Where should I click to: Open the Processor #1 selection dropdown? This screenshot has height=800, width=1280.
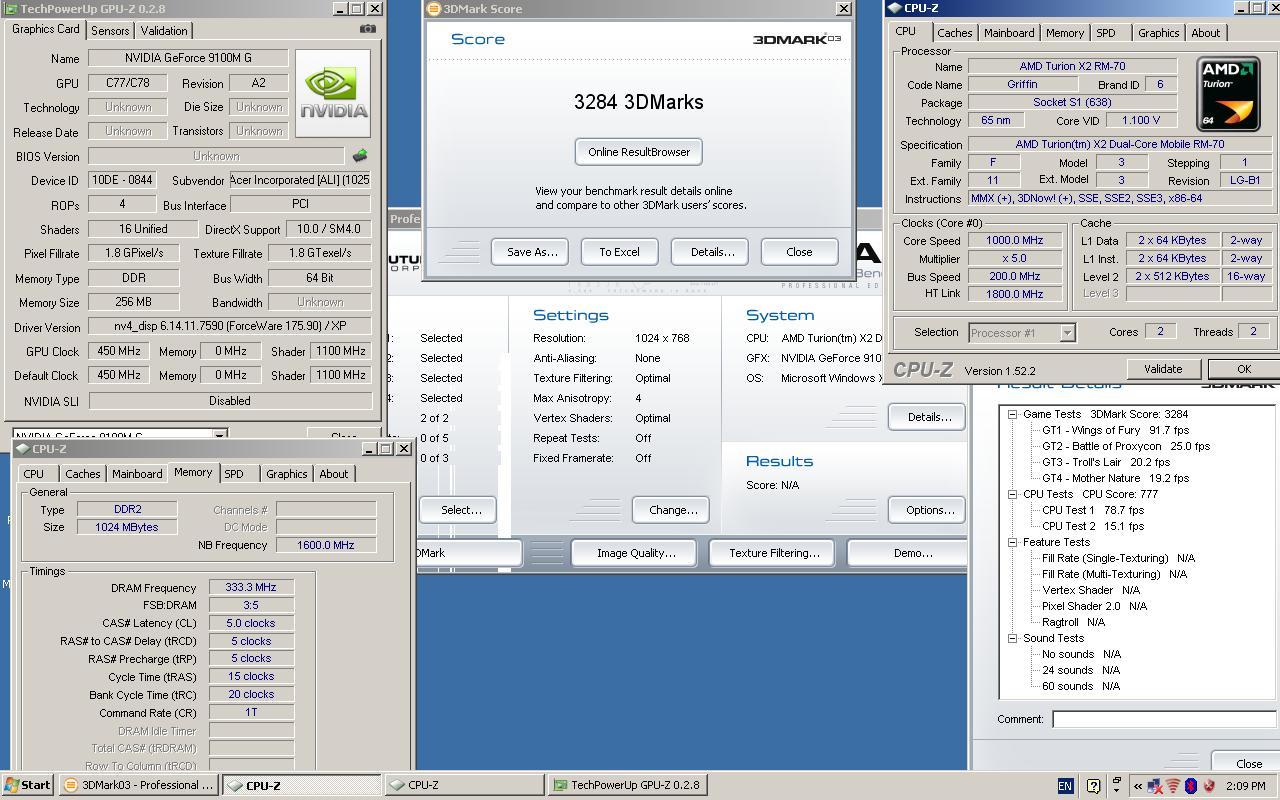pos(1067,333)
